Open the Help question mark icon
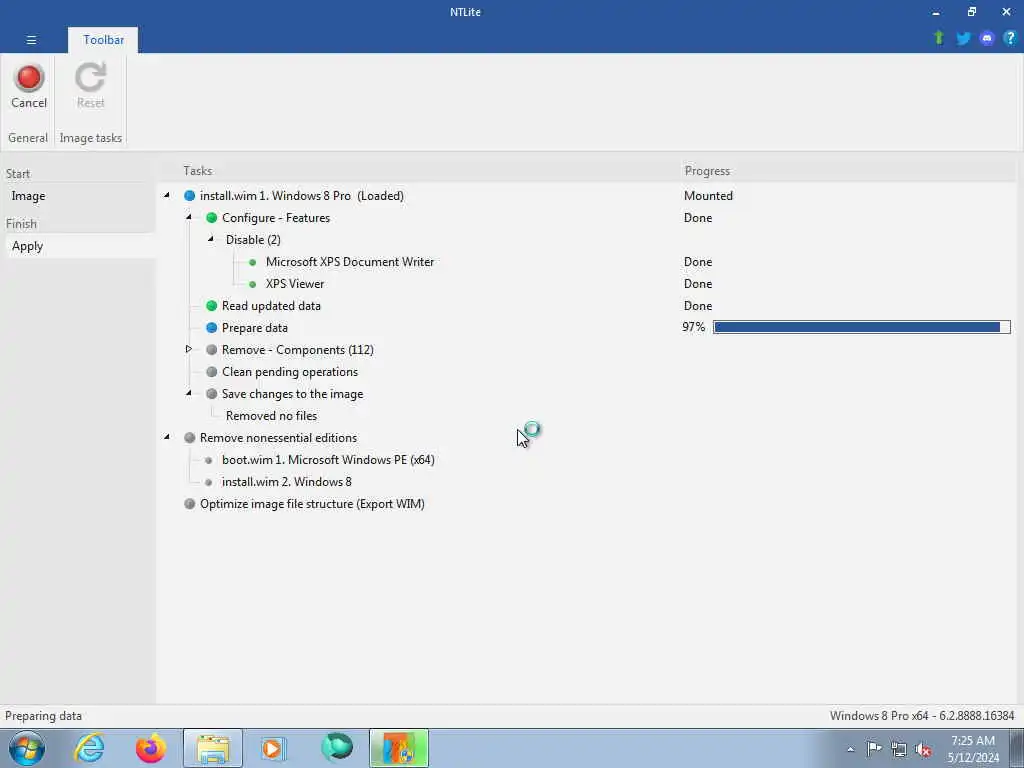This screenshot has width=1024, height=768. coord(1010,39)
